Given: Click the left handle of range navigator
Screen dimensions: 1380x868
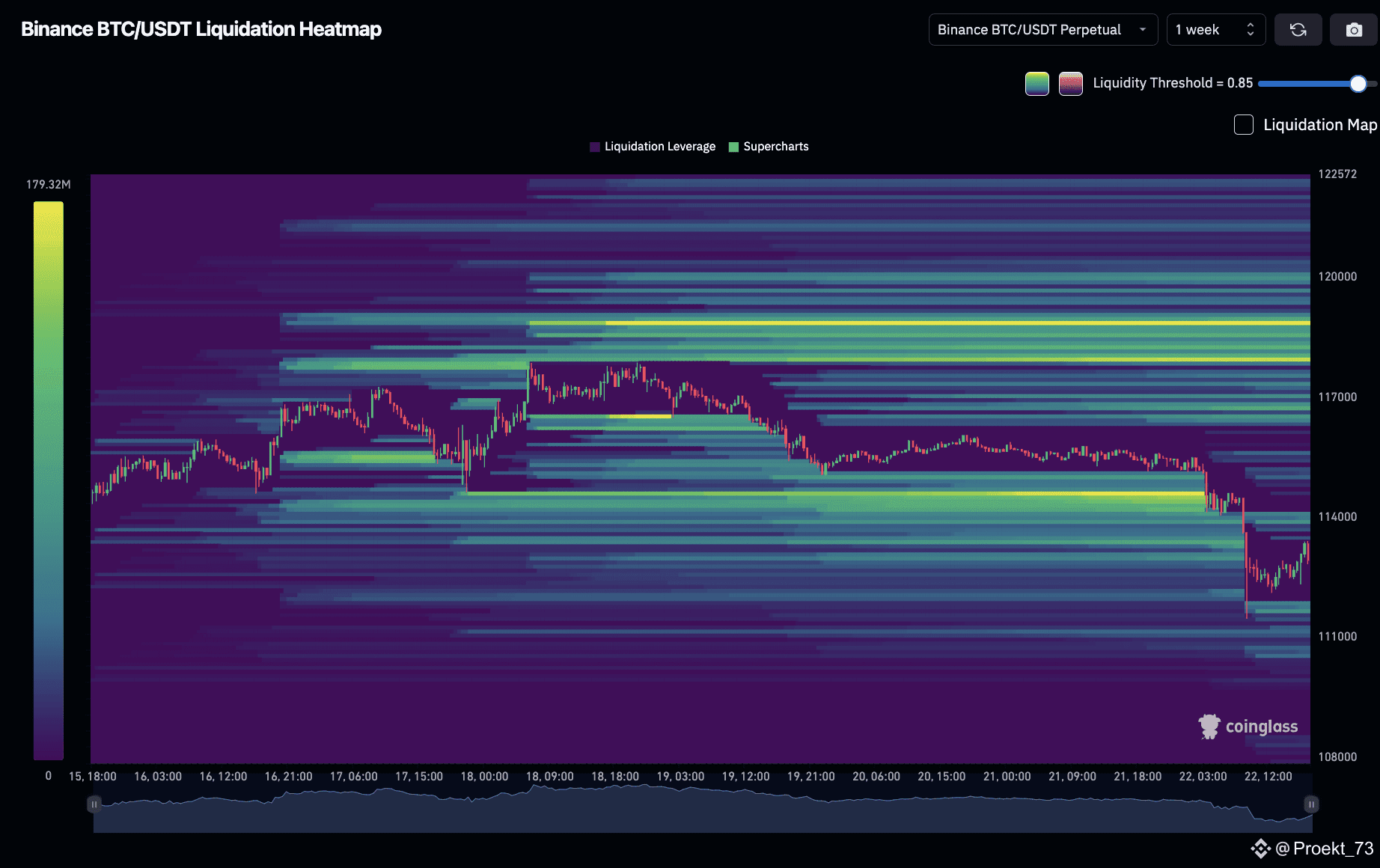Looking at the screenshot, I should 94,804.
